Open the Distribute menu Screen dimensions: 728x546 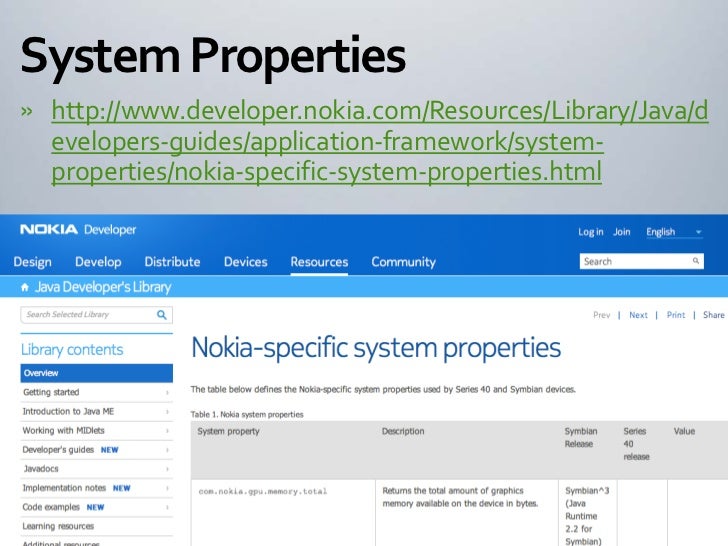coord(172,262)
